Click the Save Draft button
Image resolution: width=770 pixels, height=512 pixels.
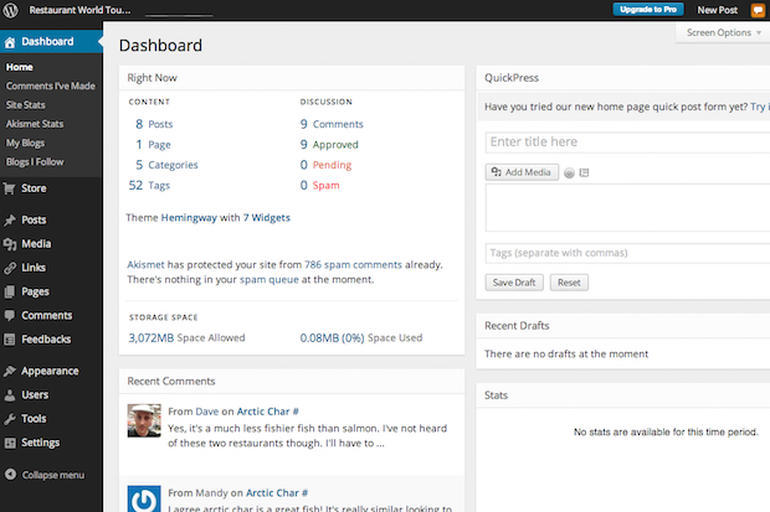click(x=514, y=283)
